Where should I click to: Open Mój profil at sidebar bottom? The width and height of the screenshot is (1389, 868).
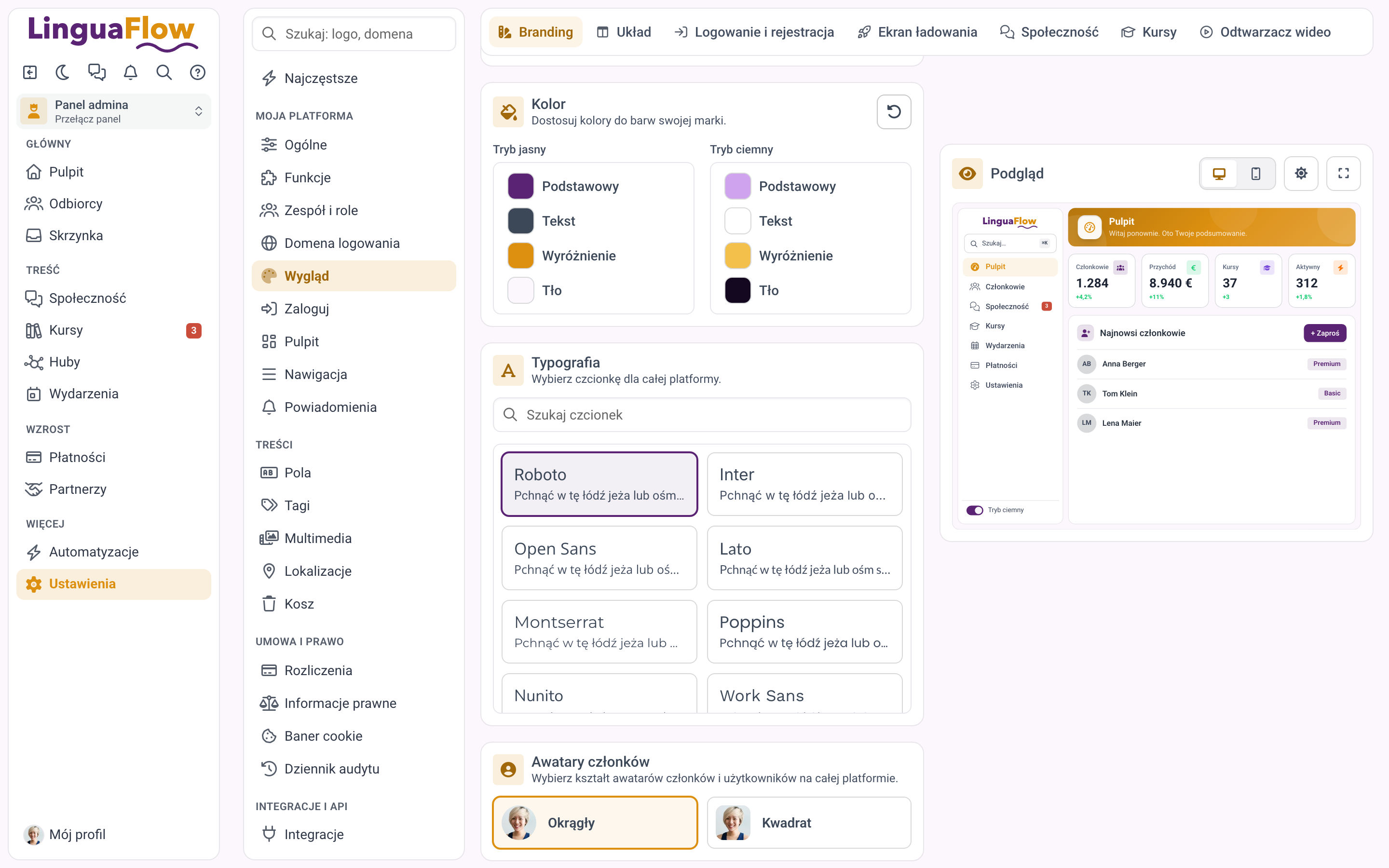(114, 834)
